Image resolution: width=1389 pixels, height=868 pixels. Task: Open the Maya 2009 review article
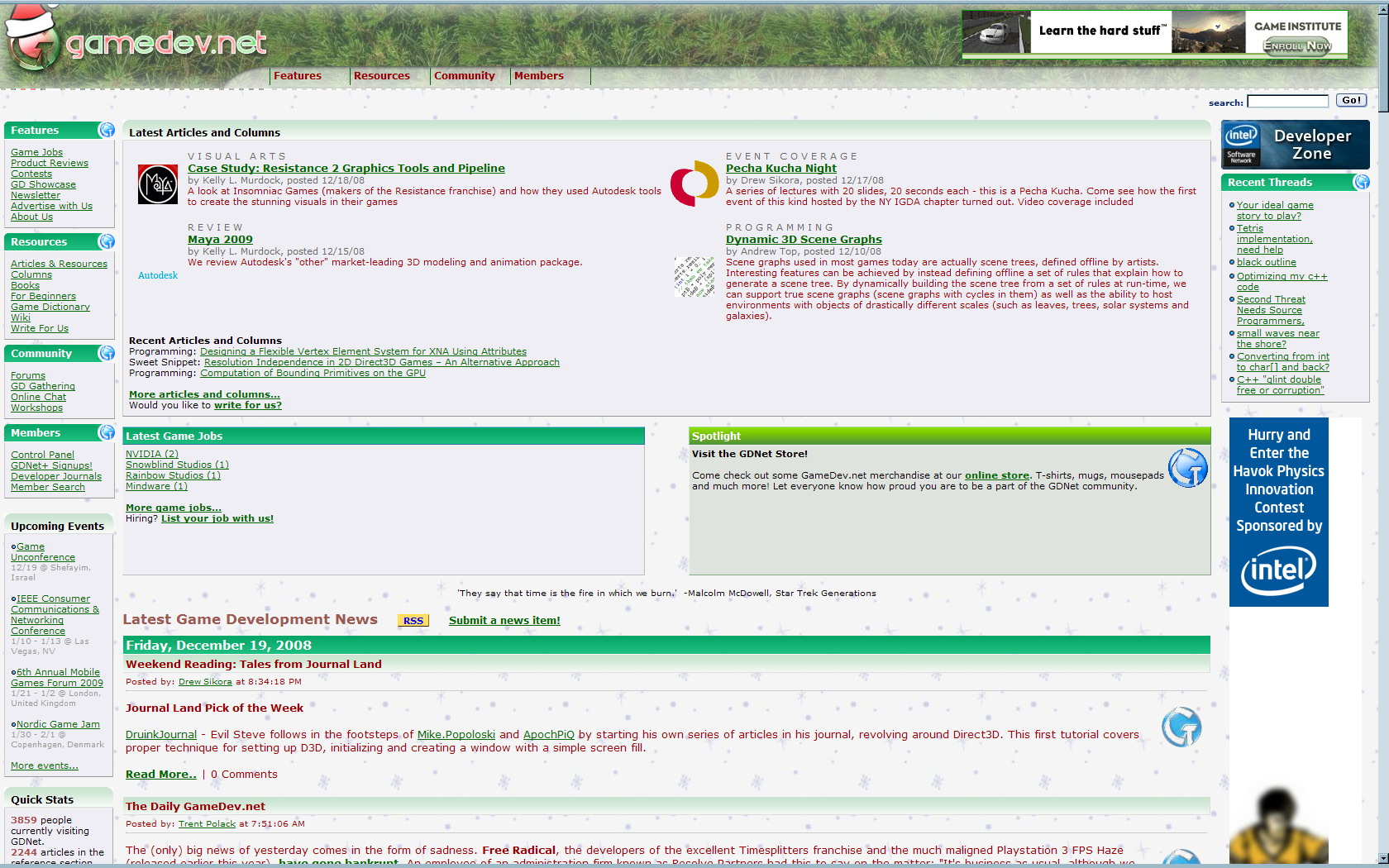pyautogui.click(x=220, y=239)
